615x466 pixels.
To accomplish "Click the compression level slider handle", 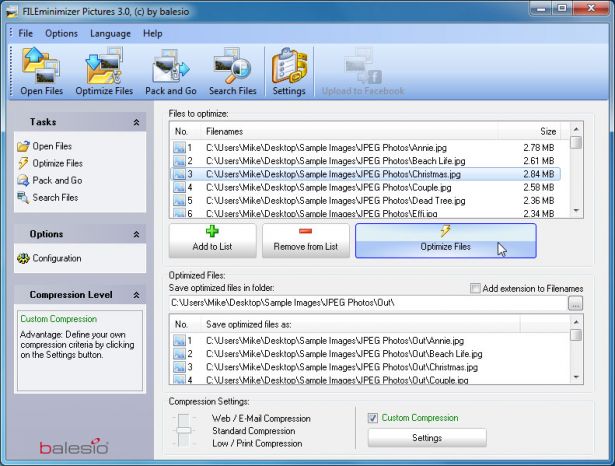I will click(x=183, y=430).
